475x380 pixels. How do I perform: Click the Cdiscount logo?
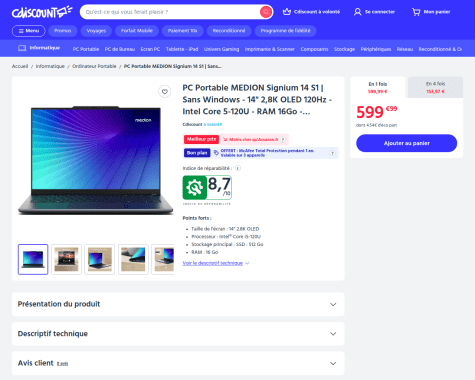pos(42,12)
